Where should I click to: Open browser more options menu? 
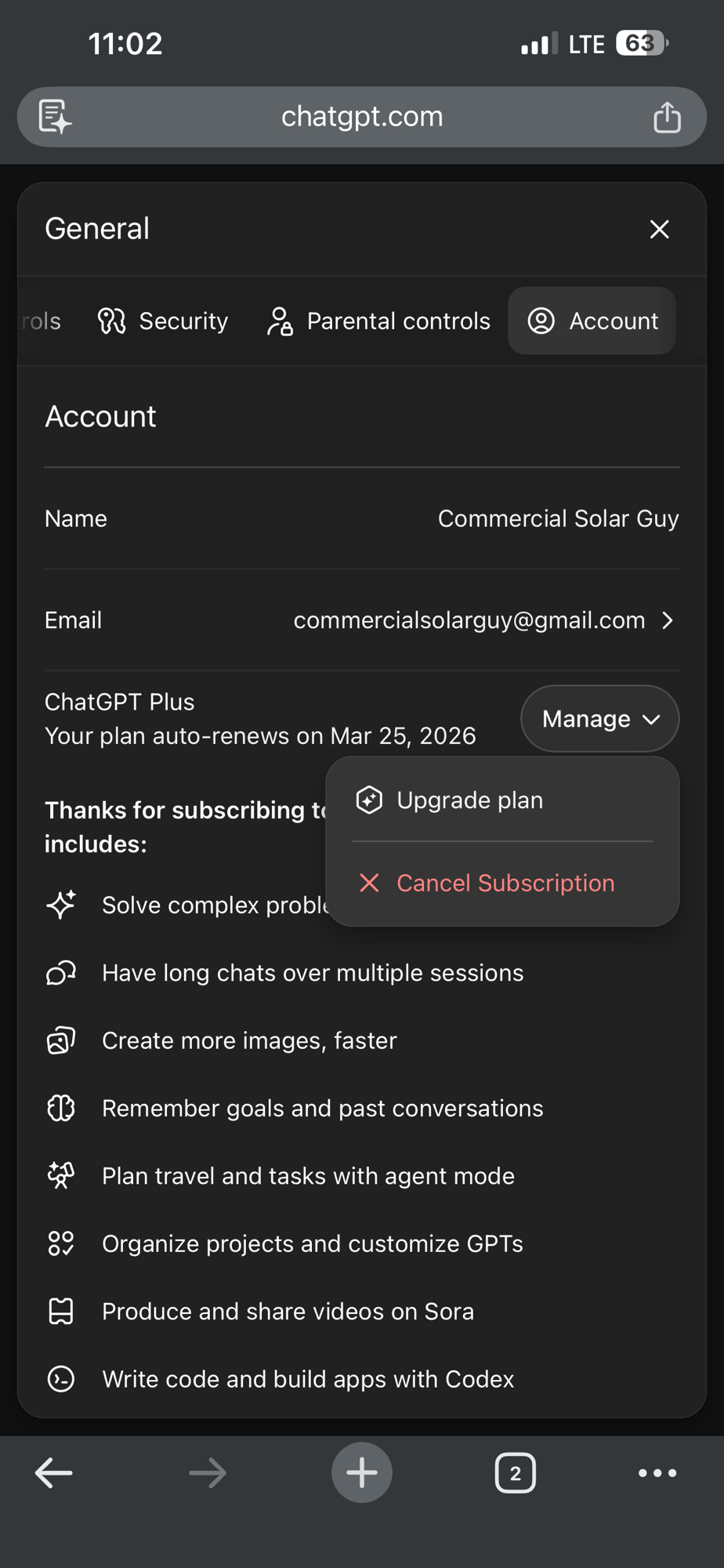tap(657, 1472)
